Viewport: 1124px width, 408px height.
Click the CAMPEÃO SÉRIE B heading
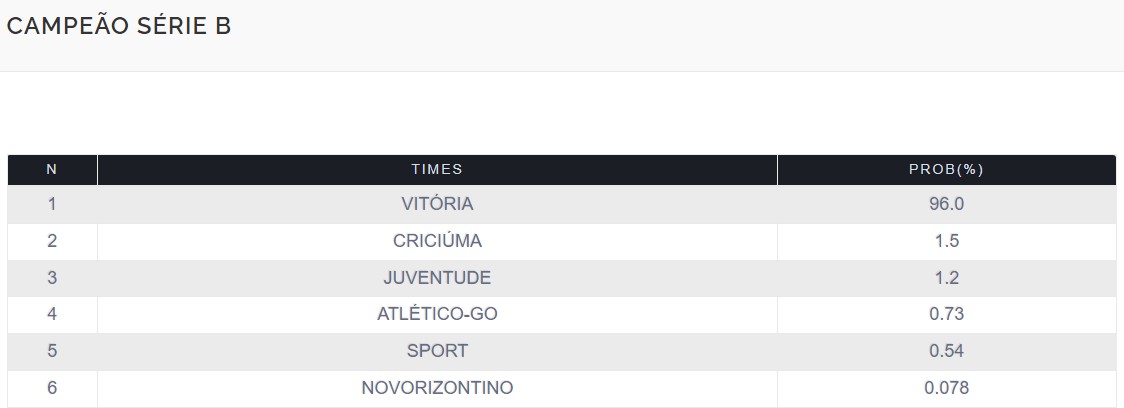point(119,27)
